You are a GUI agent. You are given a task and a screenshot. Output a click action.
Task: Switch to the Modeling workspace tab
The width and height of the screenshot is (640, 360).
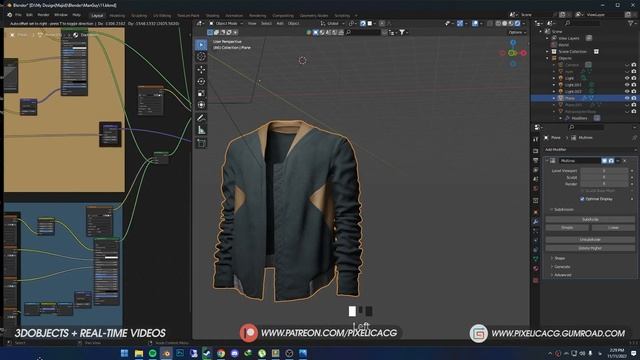(117, 16)
